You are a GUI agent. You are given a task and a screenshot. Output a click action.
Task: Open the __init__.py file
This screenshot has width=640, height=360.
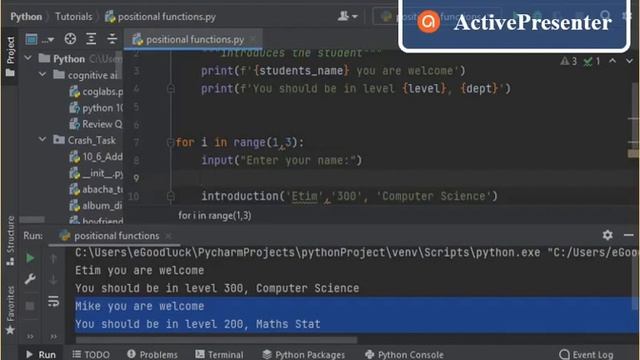click(96, 173)
